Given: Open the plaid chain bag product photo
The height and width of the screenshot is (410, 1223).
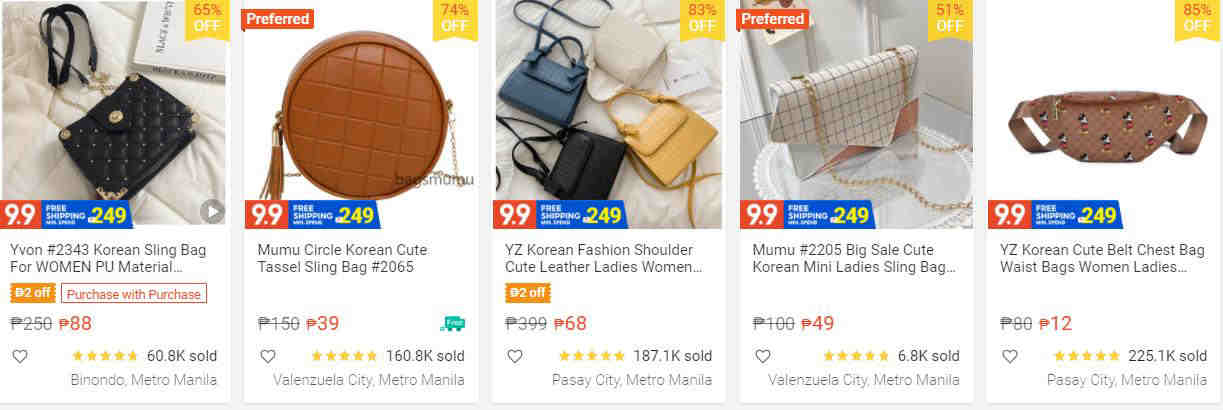Looking at the screenshot, I should 856,114.
